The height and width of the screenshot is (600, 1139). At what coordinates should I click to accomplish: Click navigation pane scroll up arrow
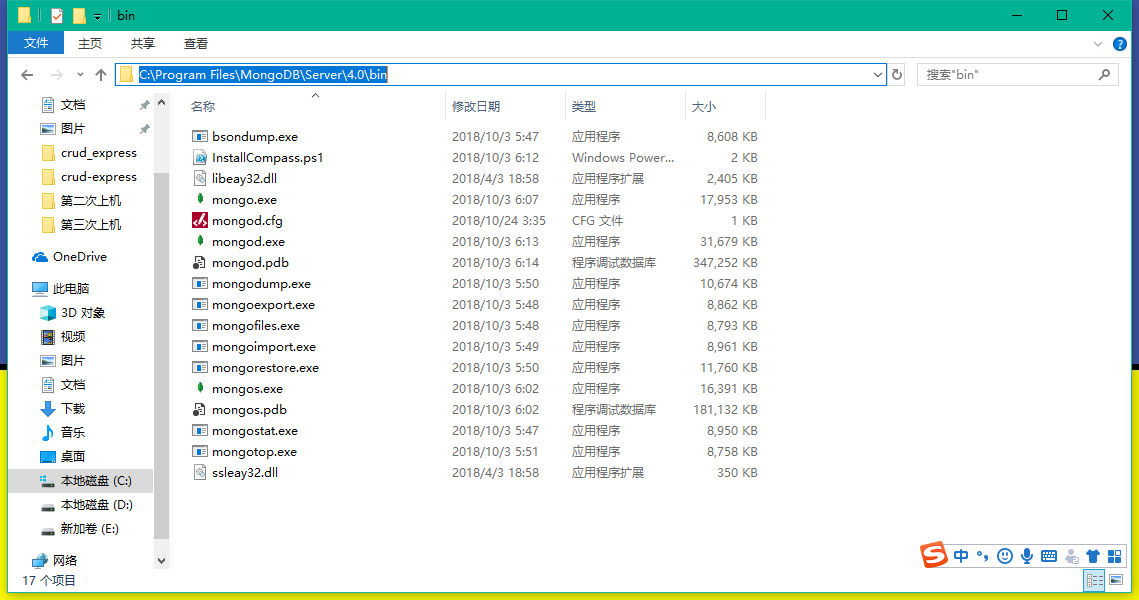[x=161, y=103]
